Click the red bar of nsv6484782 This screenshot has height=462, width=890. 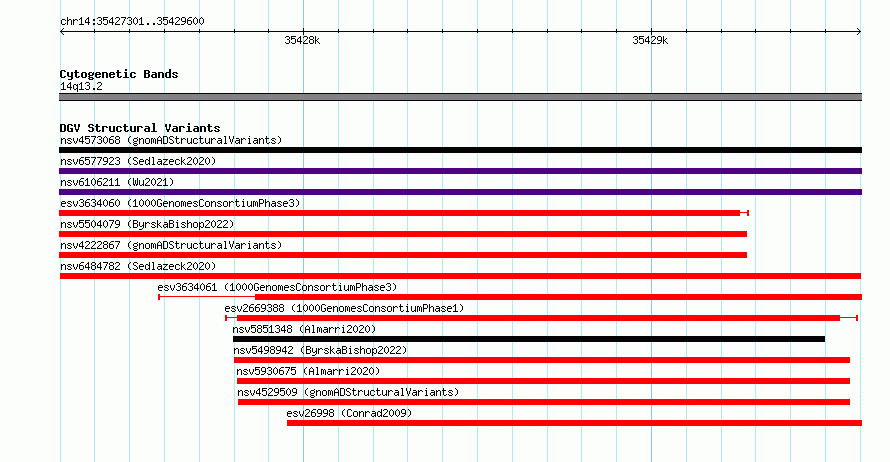click(x=460, y=276)
